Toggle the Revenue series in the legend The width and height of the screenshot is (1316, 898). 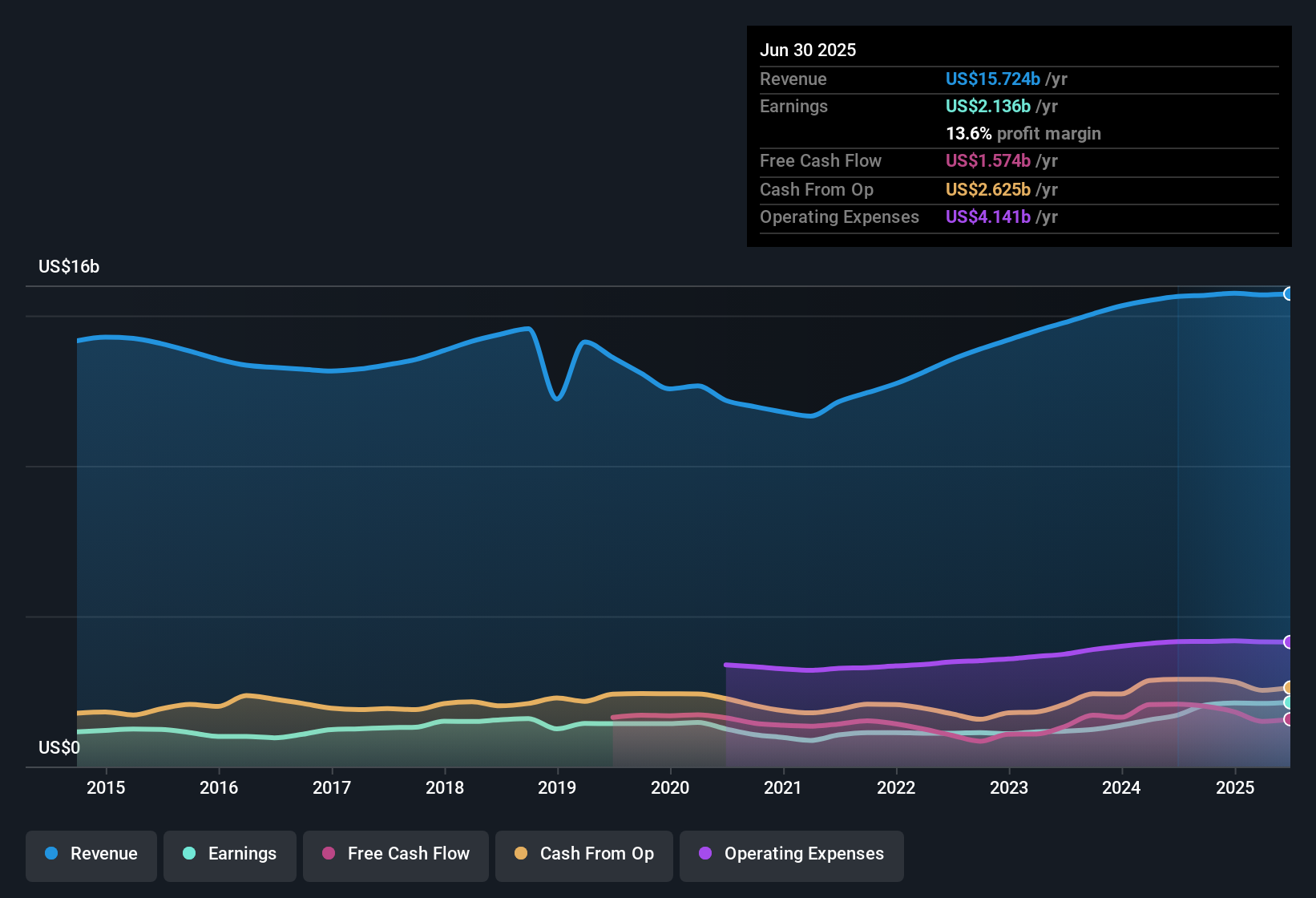point(91,854)
